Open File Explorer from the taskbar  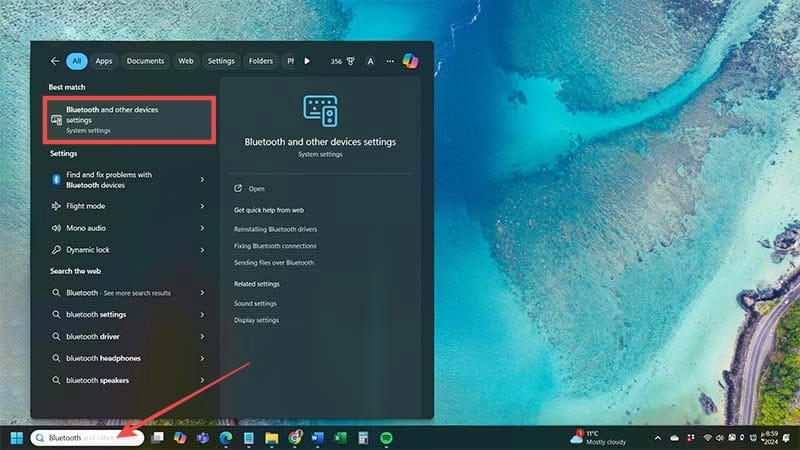272,438
